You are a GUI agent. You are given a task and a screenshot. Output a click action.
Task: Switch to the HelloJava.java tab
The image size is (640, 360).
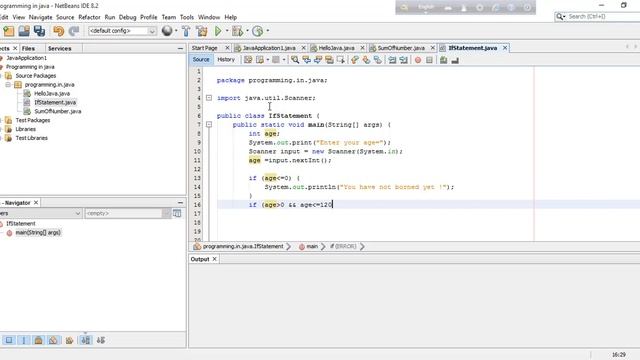click(x=336, y=48)
